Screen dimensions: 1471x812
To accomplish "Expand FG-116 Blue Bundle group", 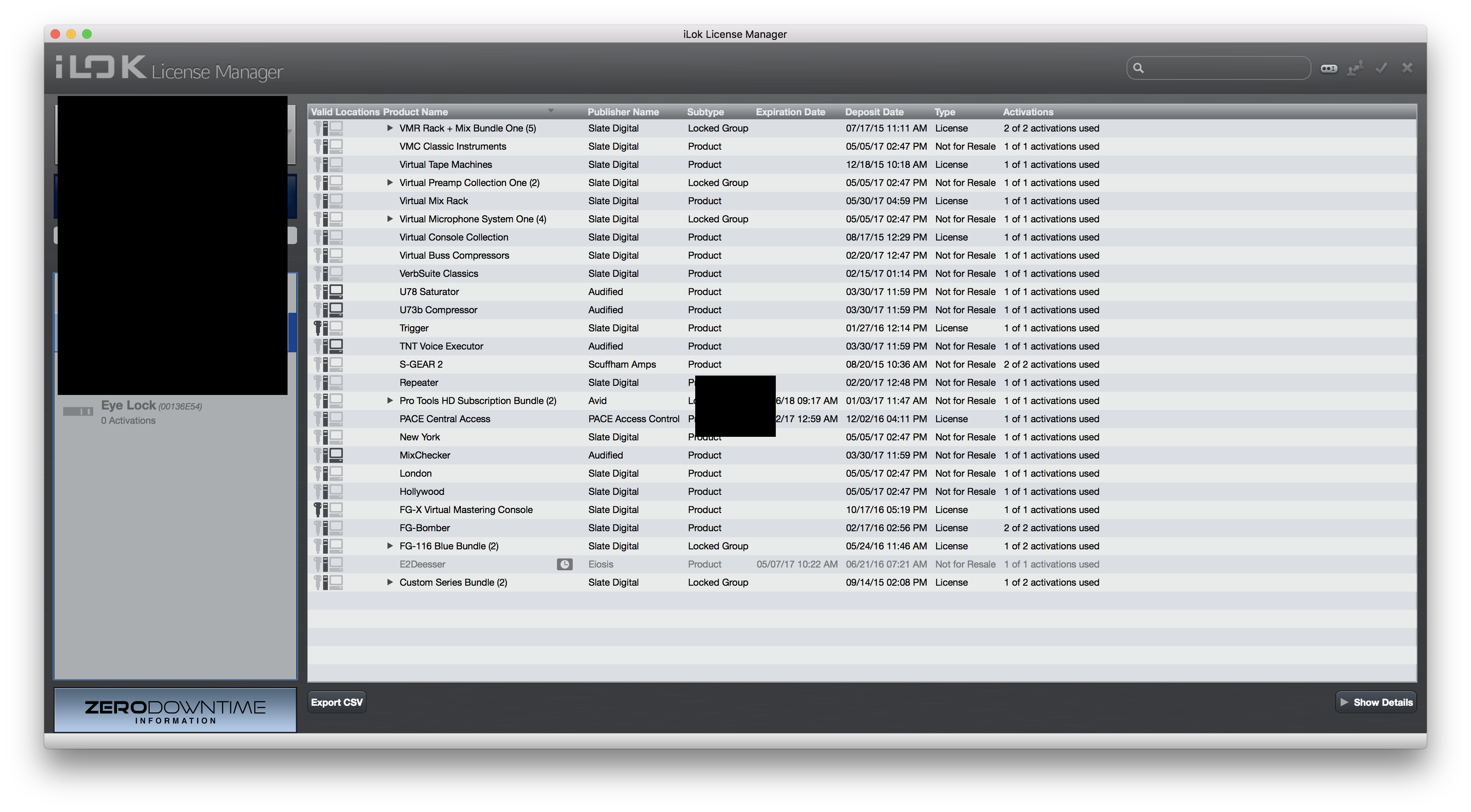I will pyautogui.click(x=390, y=547).
